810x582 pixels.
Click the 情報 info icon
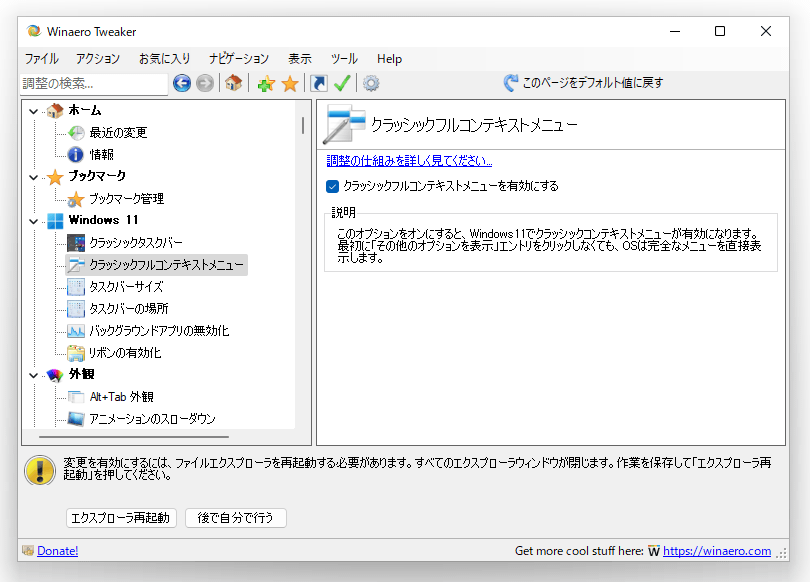tap(76, 154)
